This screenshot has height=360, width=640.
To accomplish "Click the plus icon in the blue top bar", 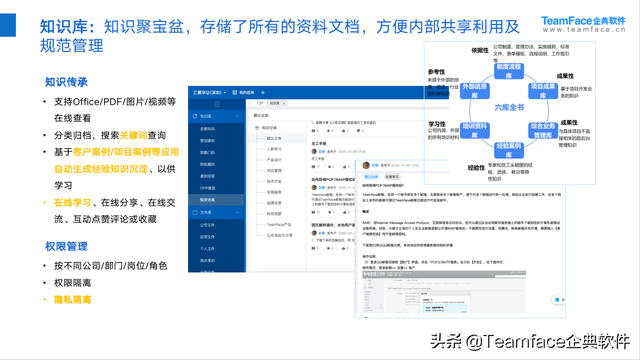I will click(x=263, y=93).
